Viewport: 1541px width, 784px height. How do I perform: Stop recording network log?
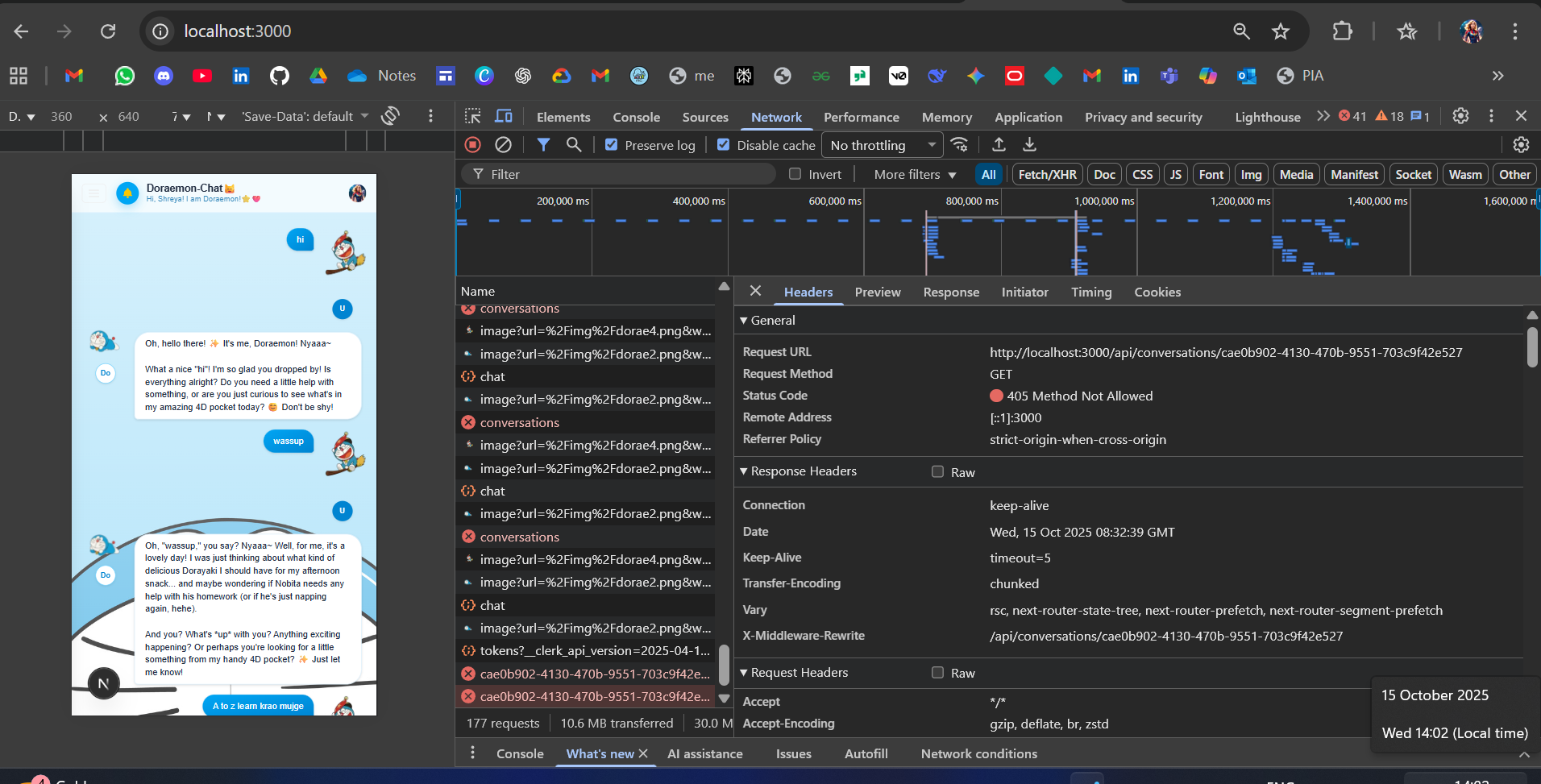click(x=472, y=145)
